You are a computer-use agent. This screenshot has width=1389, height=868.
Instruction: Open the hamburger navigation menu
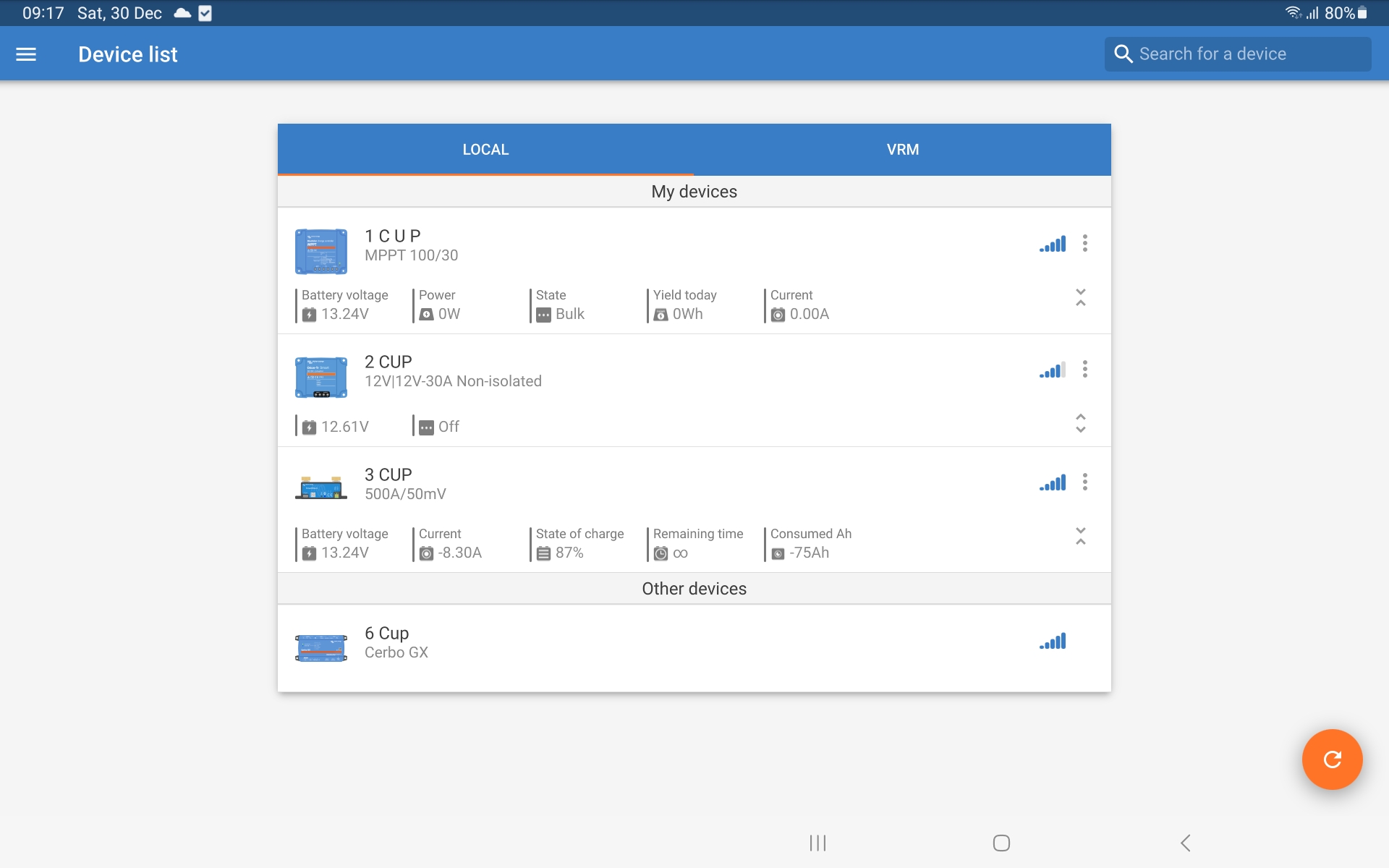(26, 54)
